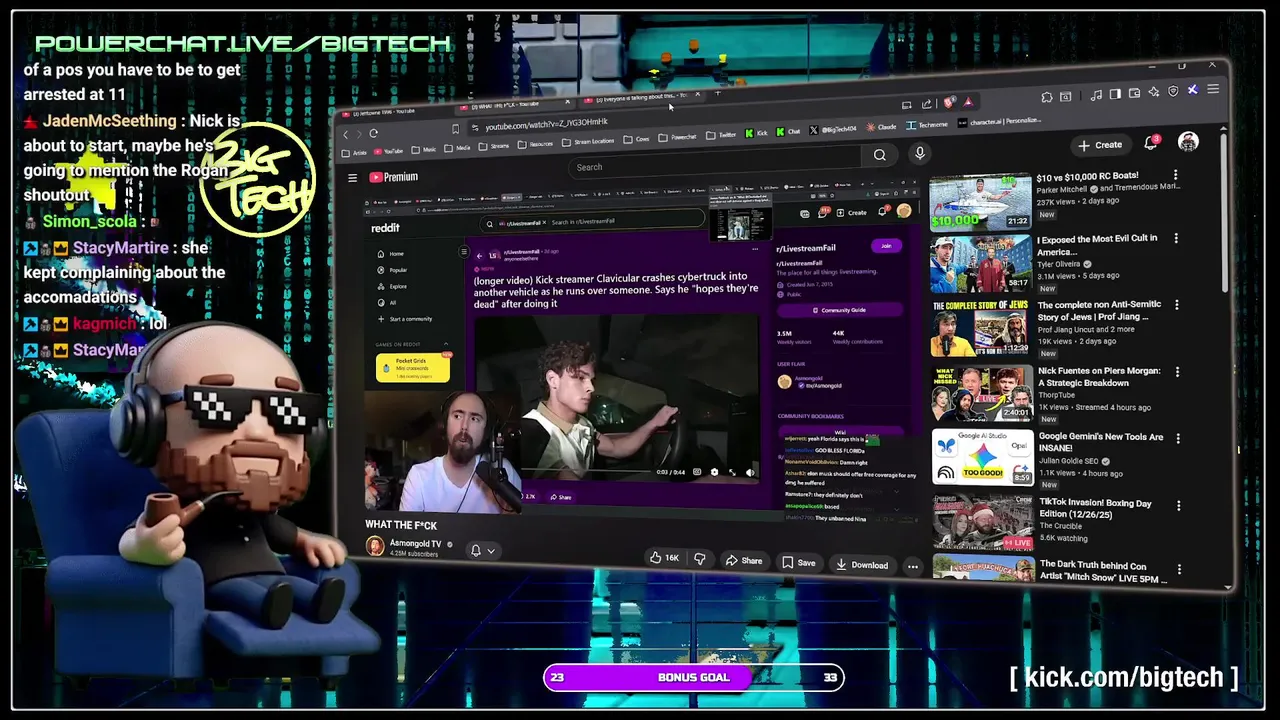The image size is (1280, 720).
Task: Expand the subscription bell notification dropdown
Action: pos(483,551)
